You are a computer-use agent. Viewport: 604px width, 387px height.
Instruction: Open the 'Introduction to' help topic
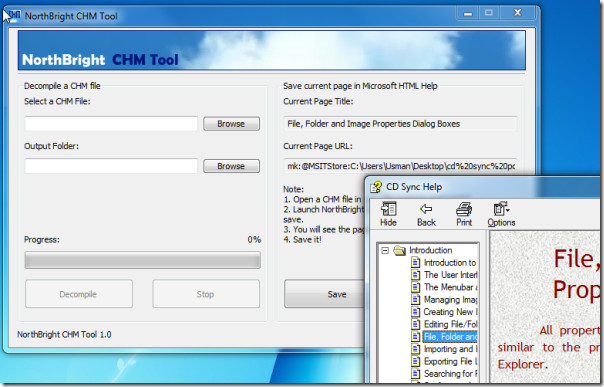tap(450, 263)
